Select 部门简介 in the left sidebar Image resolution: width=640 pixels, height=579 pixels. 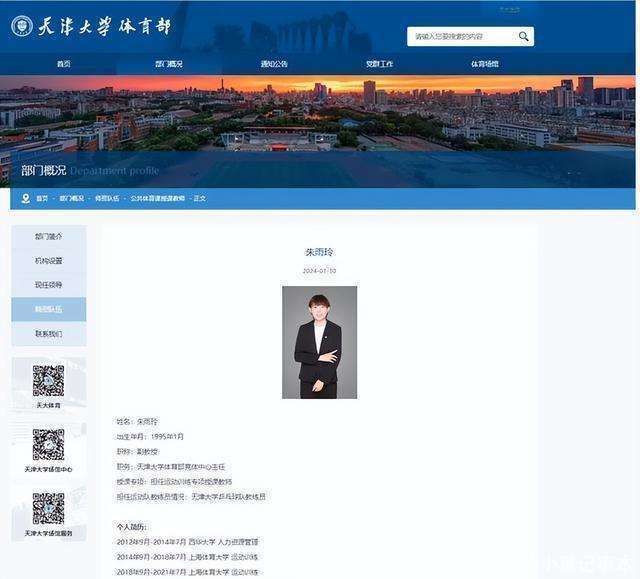48,237
